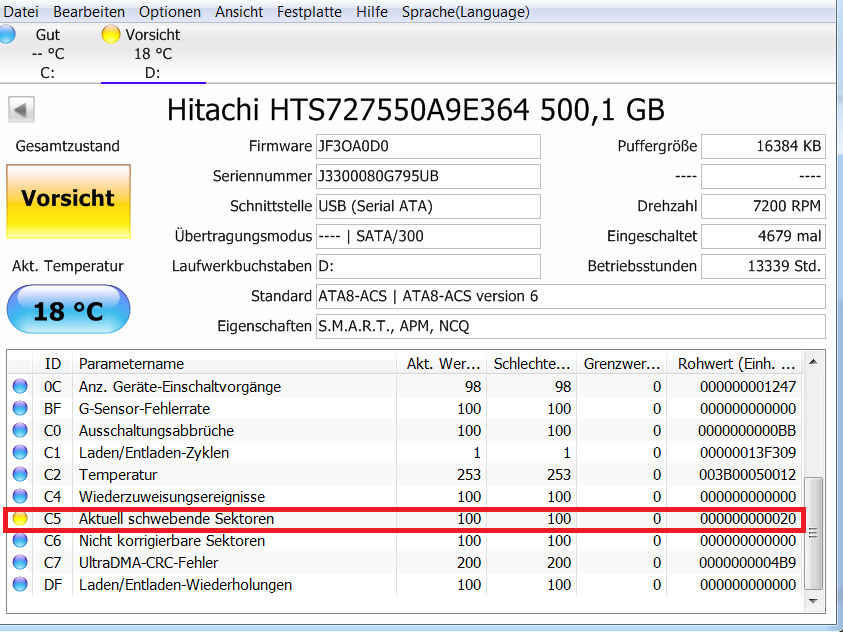Sort by the Parametername column header
This screenshot has height=635, width=843.
235,364
